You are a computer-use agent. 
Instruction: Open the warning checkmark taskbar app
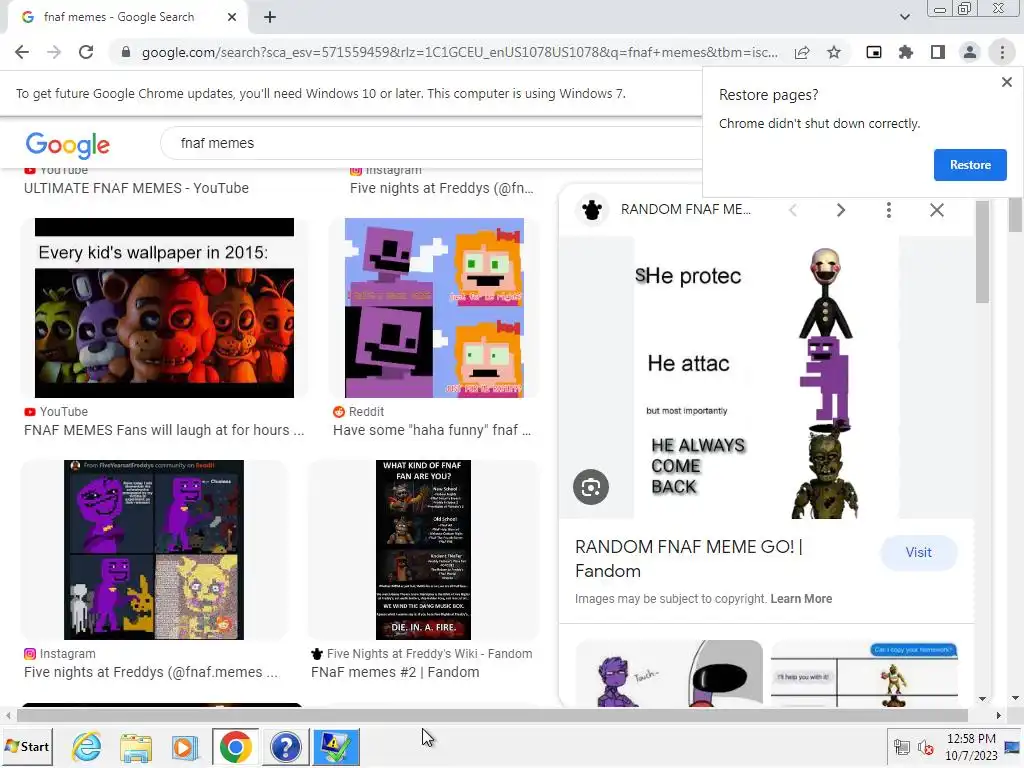[x=336, y=746]
